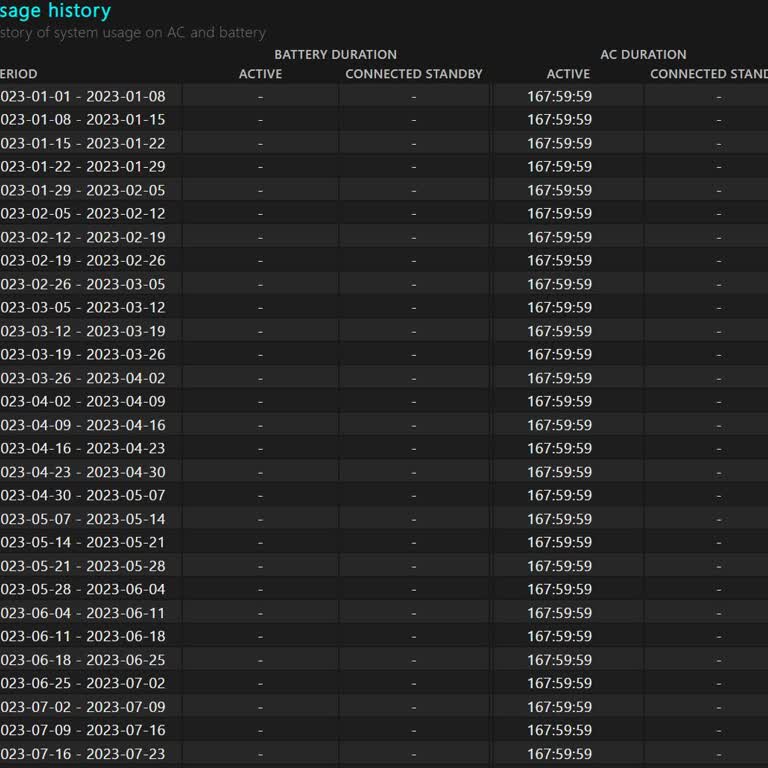
Task: Click AC active time for 2023-07-02 - 2023-07-09
Action: point(559,707)
